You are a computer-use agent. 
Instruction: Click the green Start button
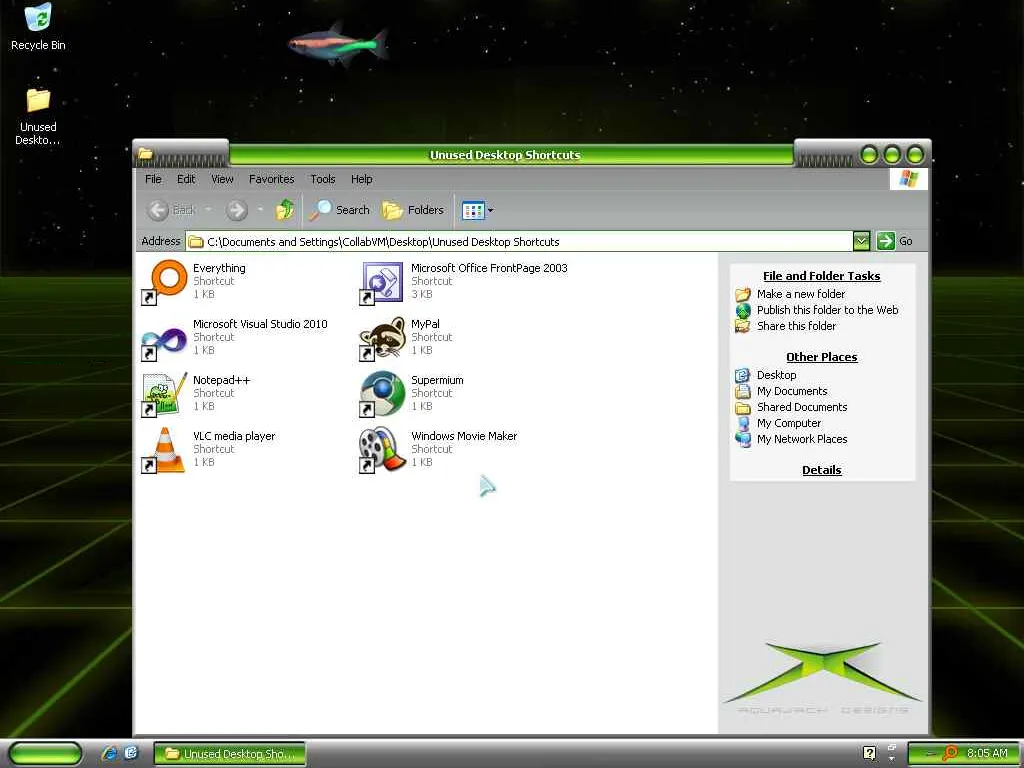(x=46, y=753)
